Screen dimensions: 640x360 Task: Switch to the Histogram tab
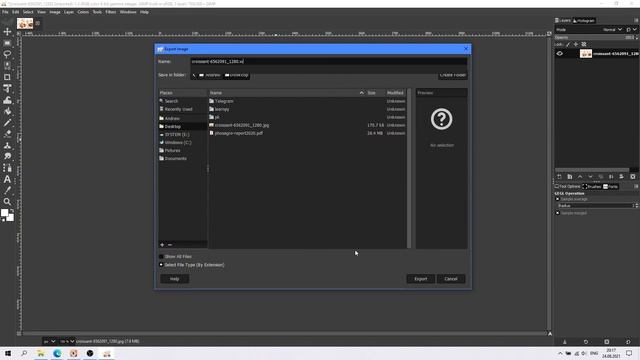pos(584,20)
